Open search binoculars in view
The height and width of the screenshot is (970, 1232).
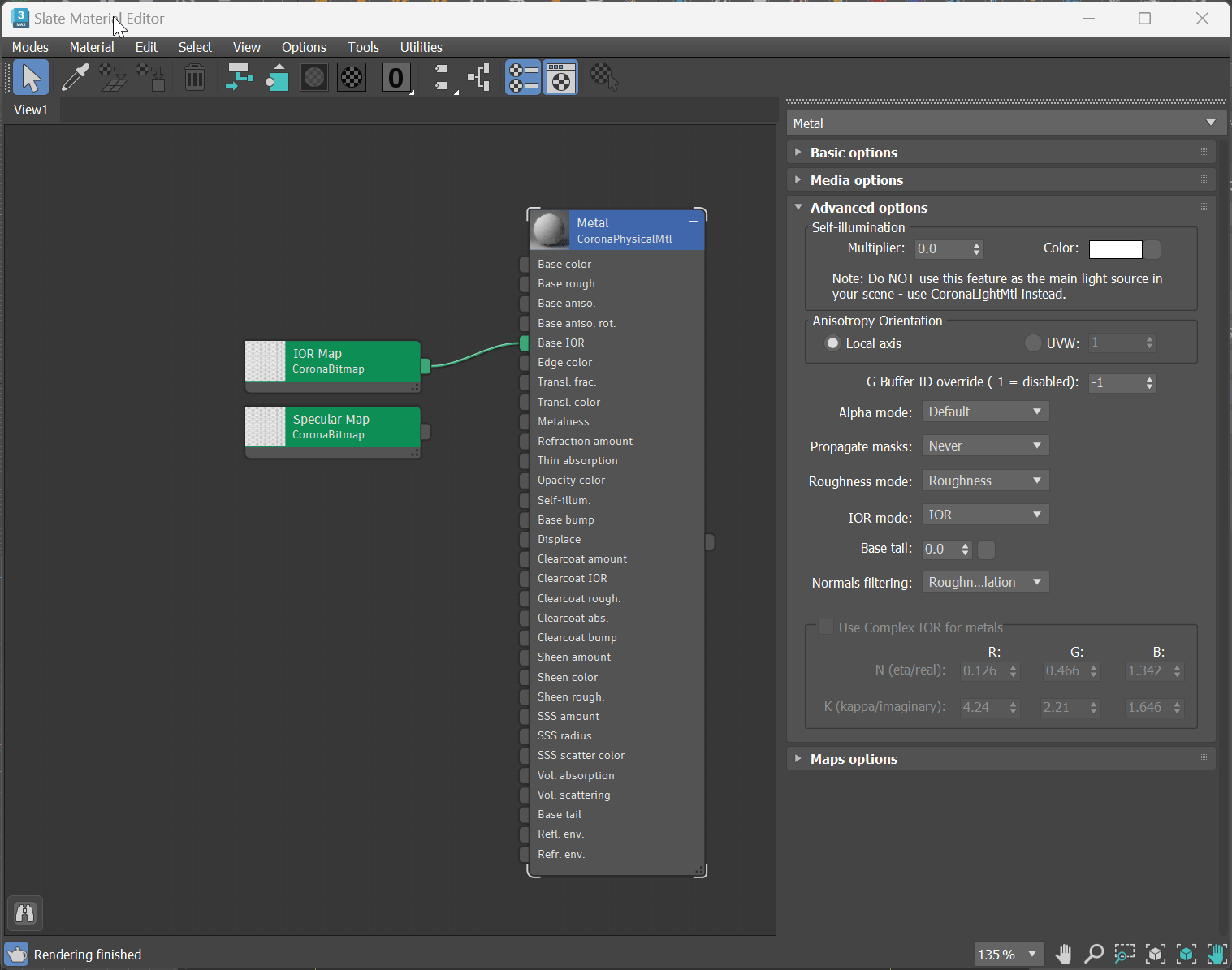tap(25, 914)
